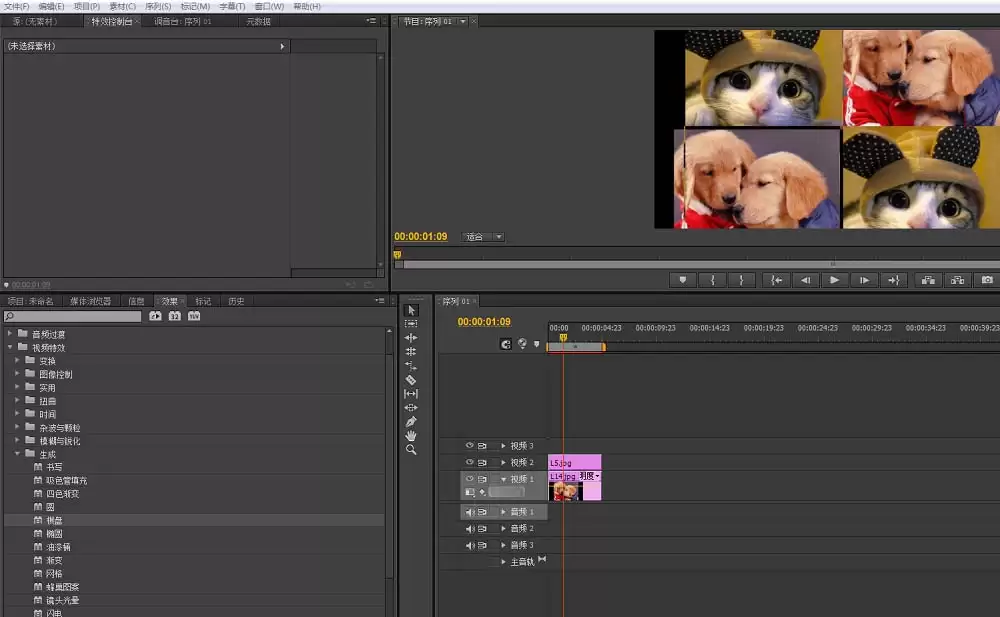1000x617 pixels.
Task: Hide the 视频 2 track with eye icon
Action: (469, 462)
